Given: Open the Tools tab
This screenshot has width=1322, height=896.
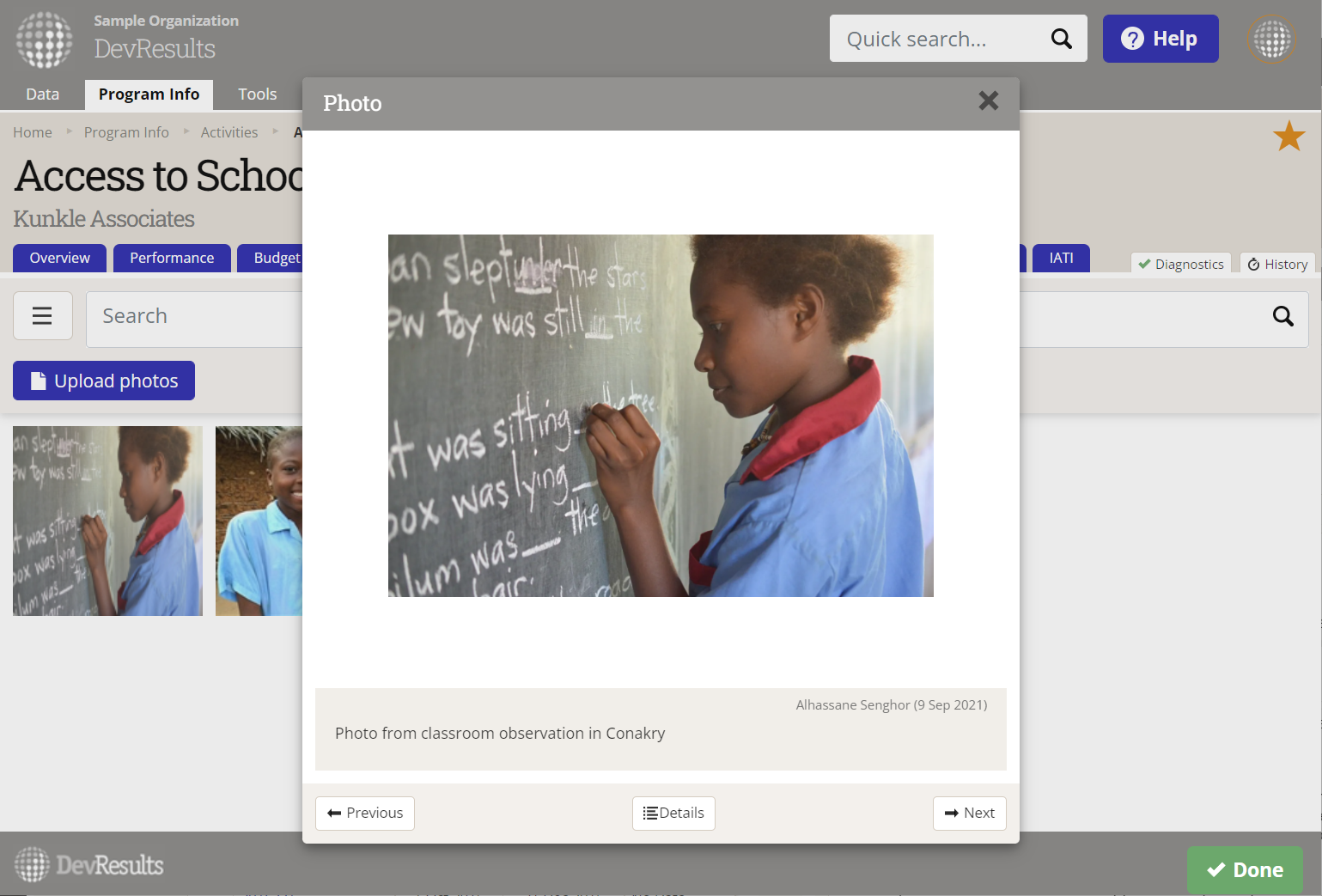Looking at the screenshot, I should pos(258,94).
